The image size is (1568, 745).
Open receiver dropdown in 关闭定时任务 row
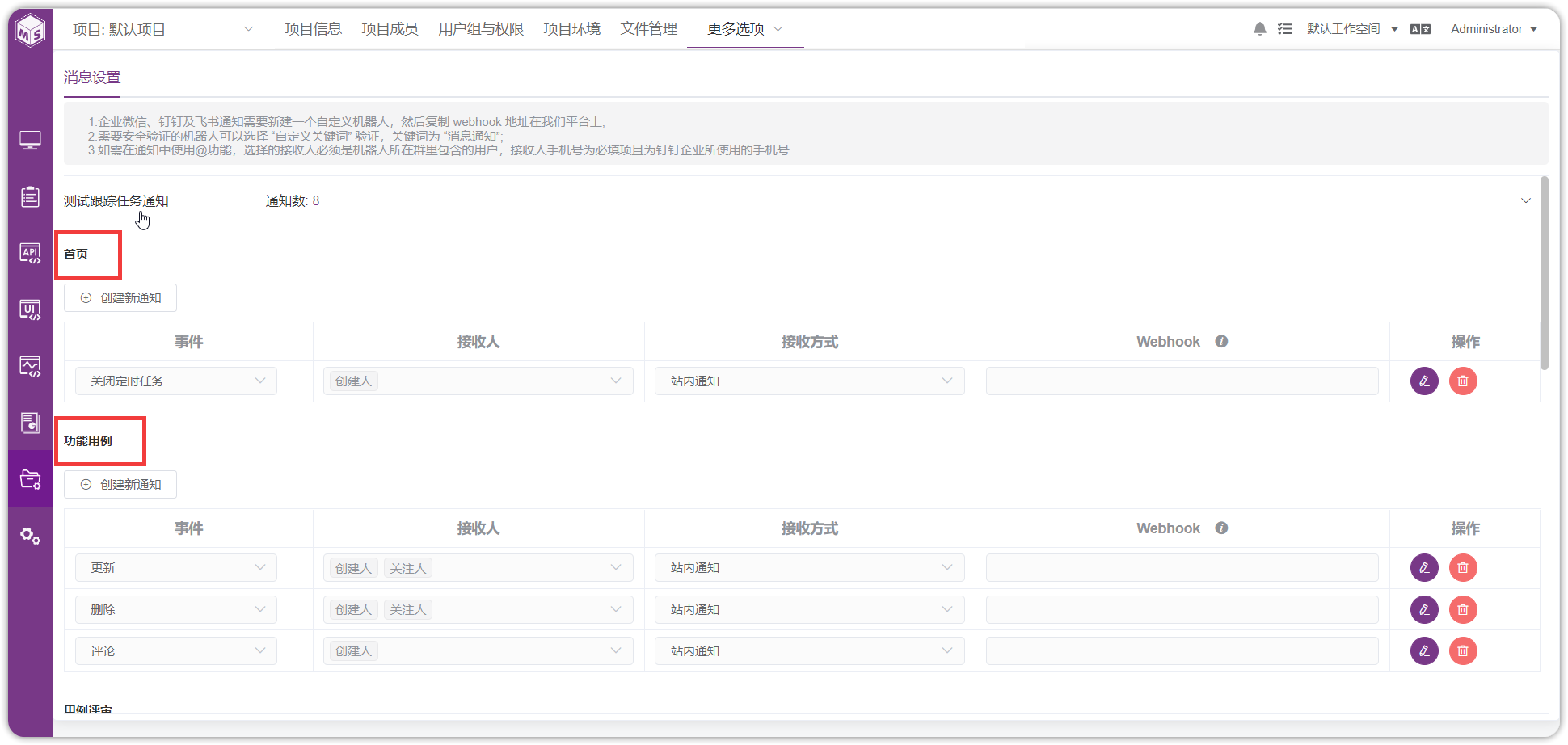point(478,381)
